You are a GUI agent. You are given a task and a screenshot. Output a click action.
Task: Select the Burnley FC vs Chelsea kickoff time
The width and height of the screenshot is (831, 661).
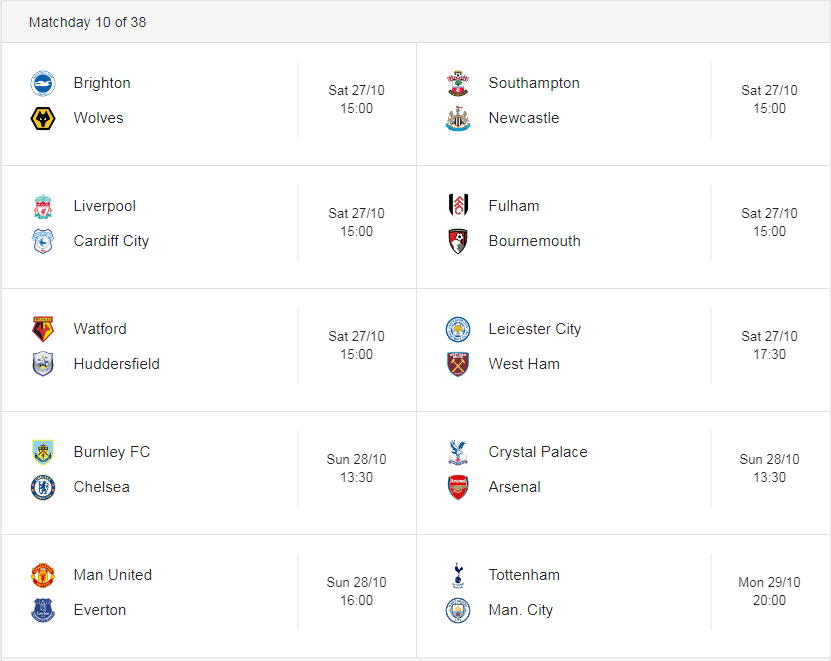click(356, 469)
